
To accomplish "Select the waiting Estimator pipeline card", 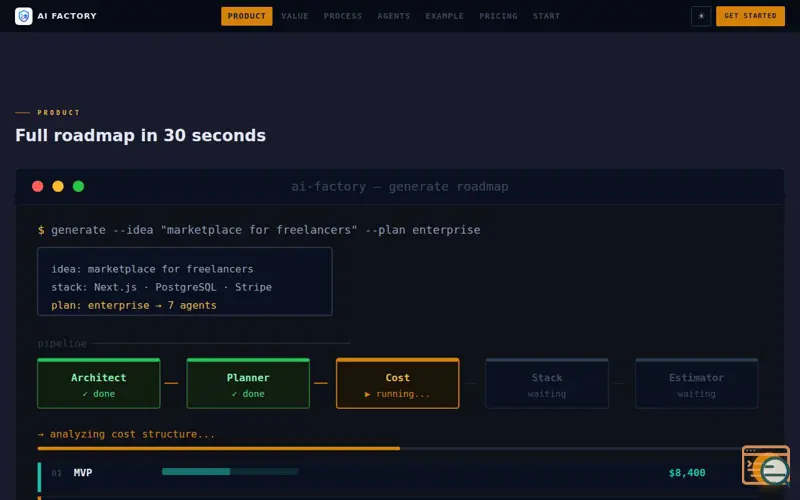I will click(x=696, y=383).
